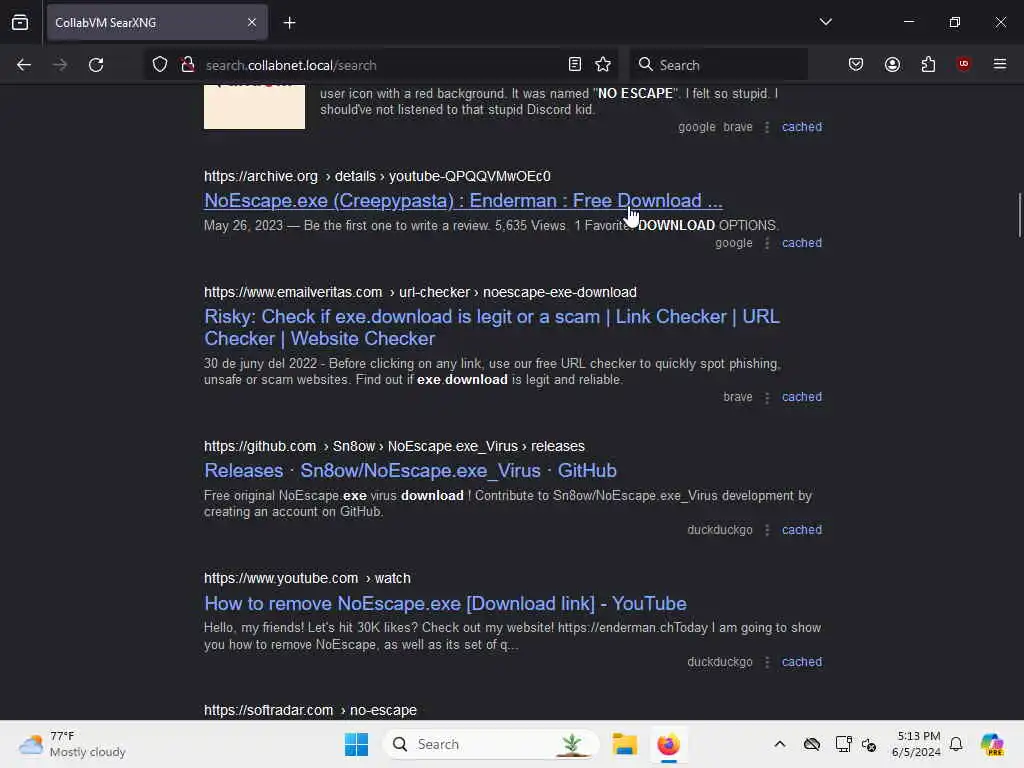Open uBlock Origin extension icon
The height and width of the screenshot is (768, 1024).
(963, 63)
